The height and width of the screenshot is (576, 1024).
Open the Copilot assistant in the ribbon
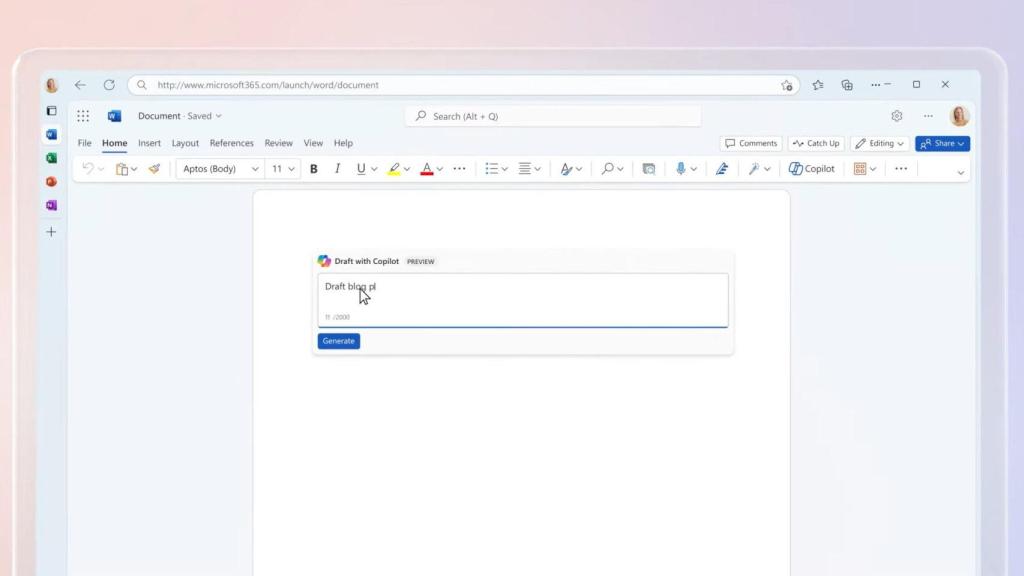[811, 168]
